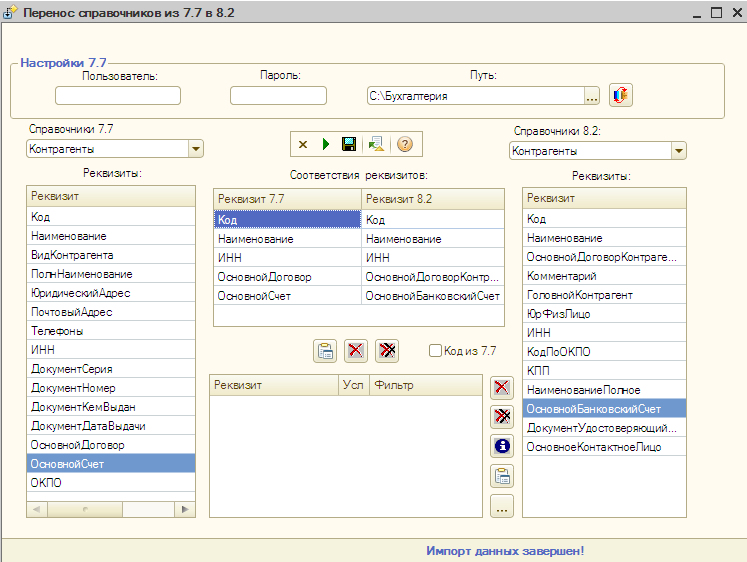Select 'ДокументНомер' in 7.7 list
Screen dimensions: 747x562
pos(111,388)
